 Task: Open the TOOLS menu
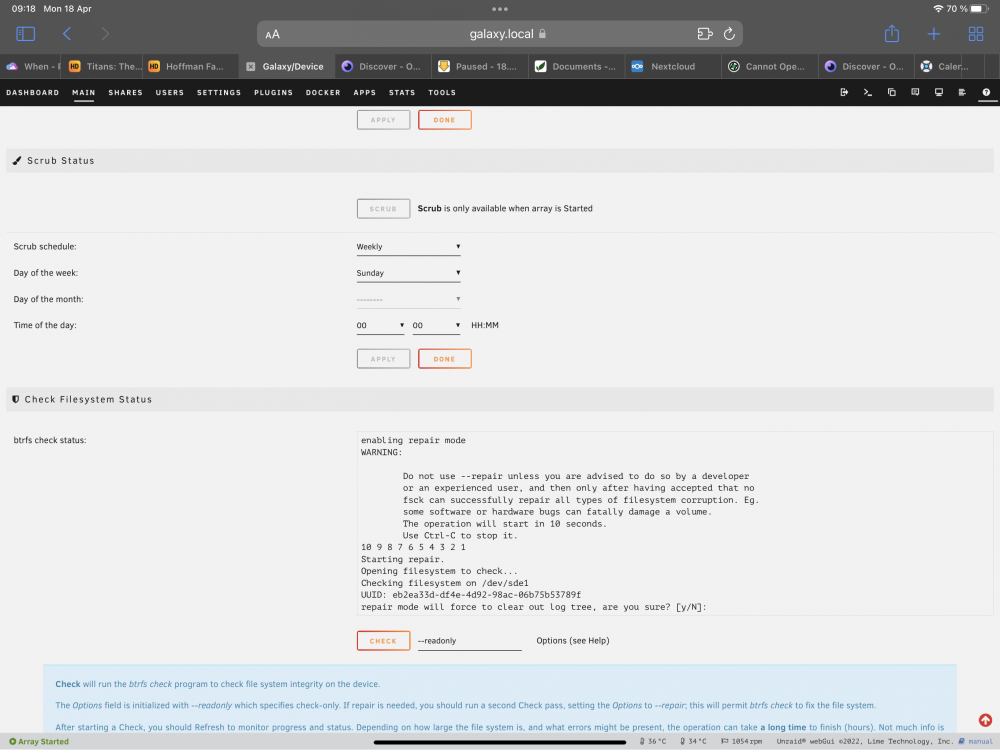(442, 92)
